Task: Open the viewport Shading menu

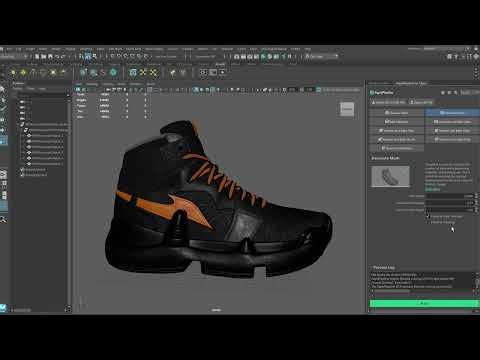Action: pyautogui.click(x=92, y=84)
